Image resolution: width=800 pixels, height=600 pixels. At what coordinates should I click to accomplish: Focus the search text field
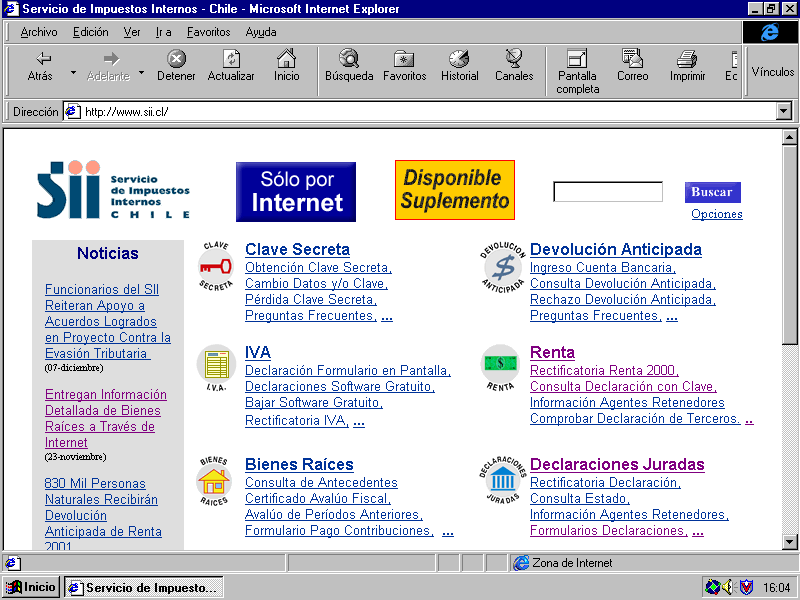pyautogui.click(x=608, y=192)
